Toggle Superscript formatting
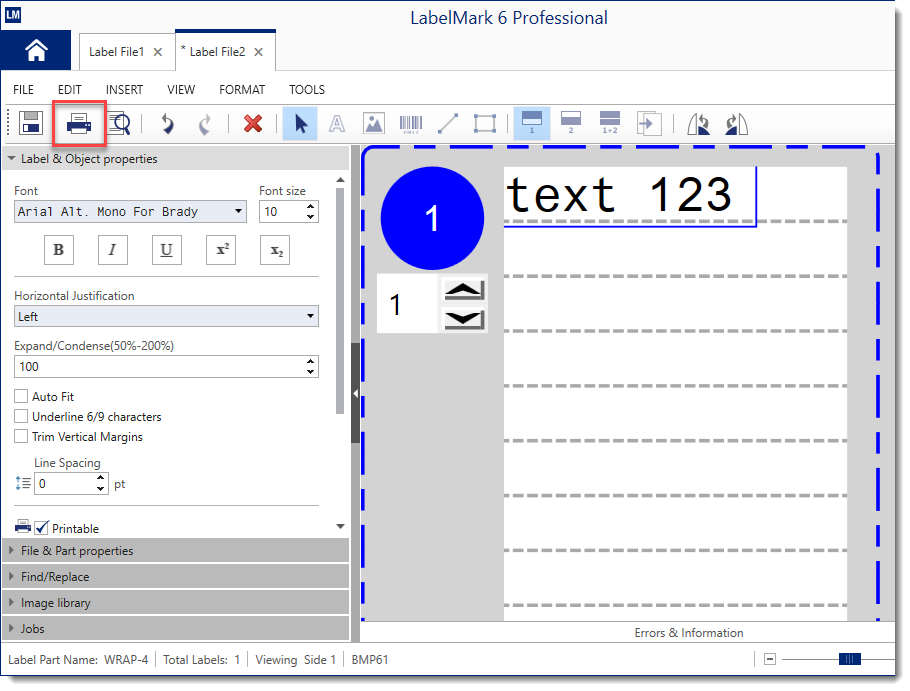 [221, 250]
